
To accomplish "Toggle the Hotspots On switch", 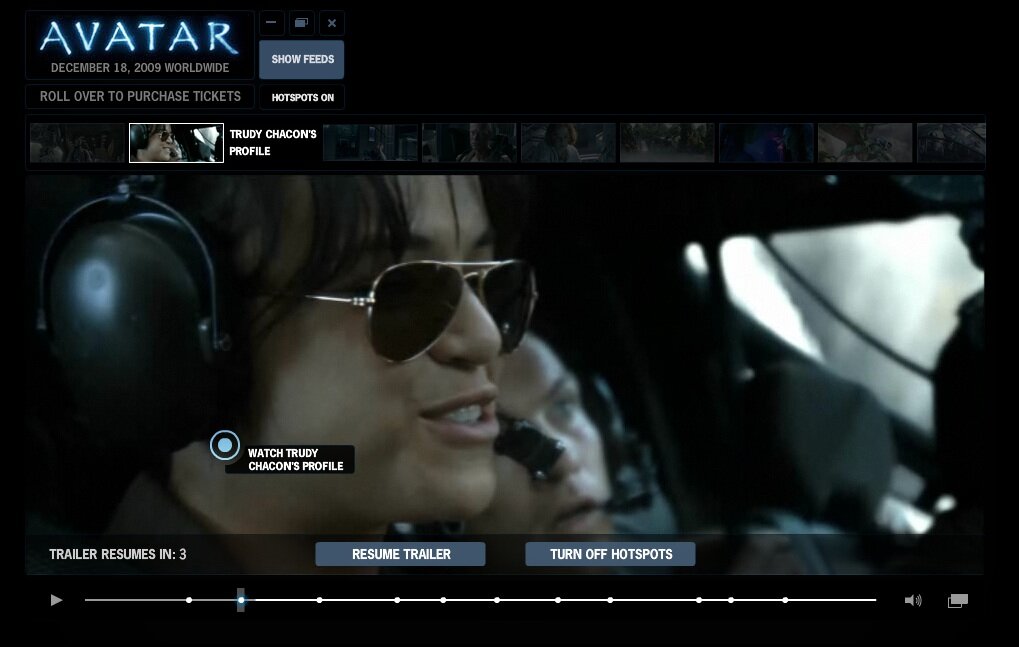I will click(302, 97).
